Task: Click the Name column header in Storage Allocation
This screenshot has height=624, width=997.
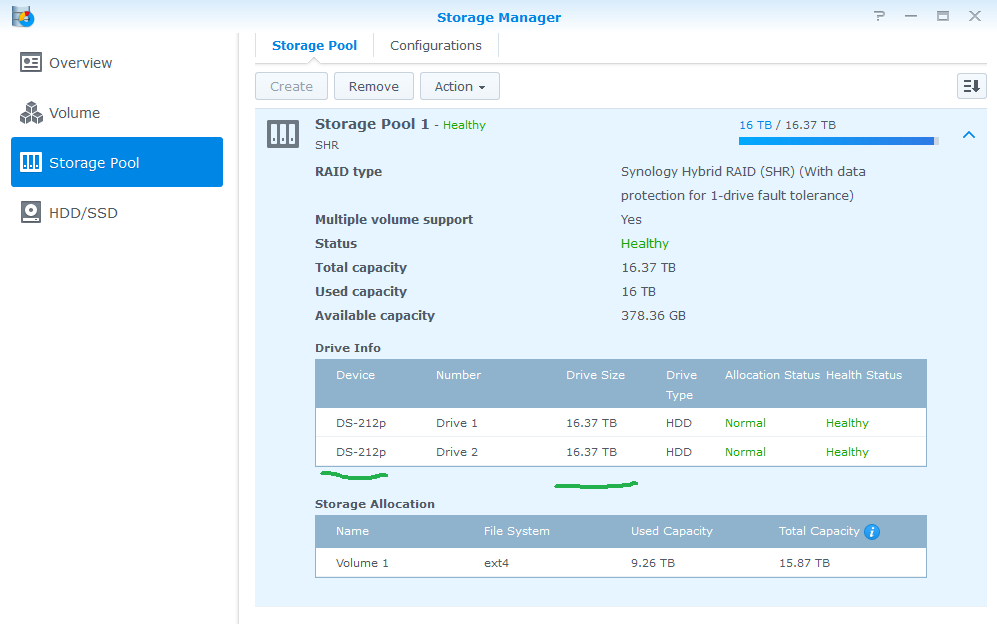Action: [x=352, y=531]
